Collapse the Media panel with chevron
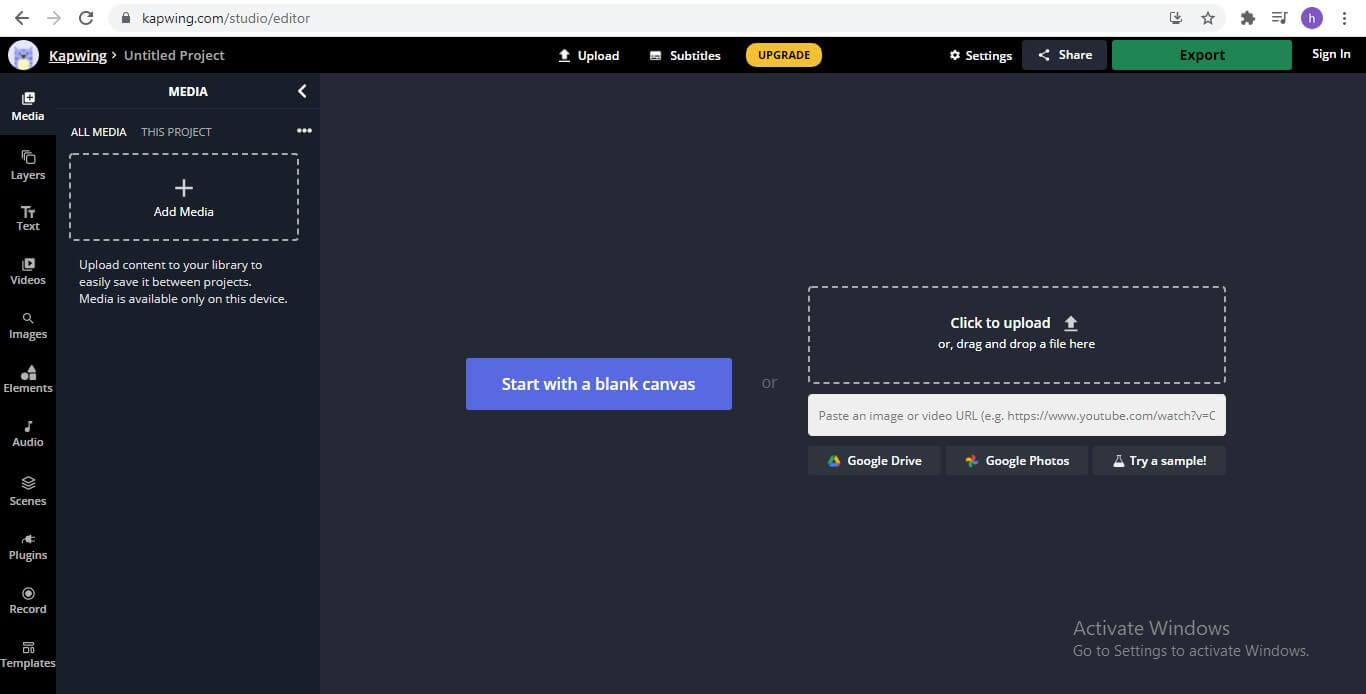The width and height of the screenshot is (1366, 694). click(x=302, y=91)
